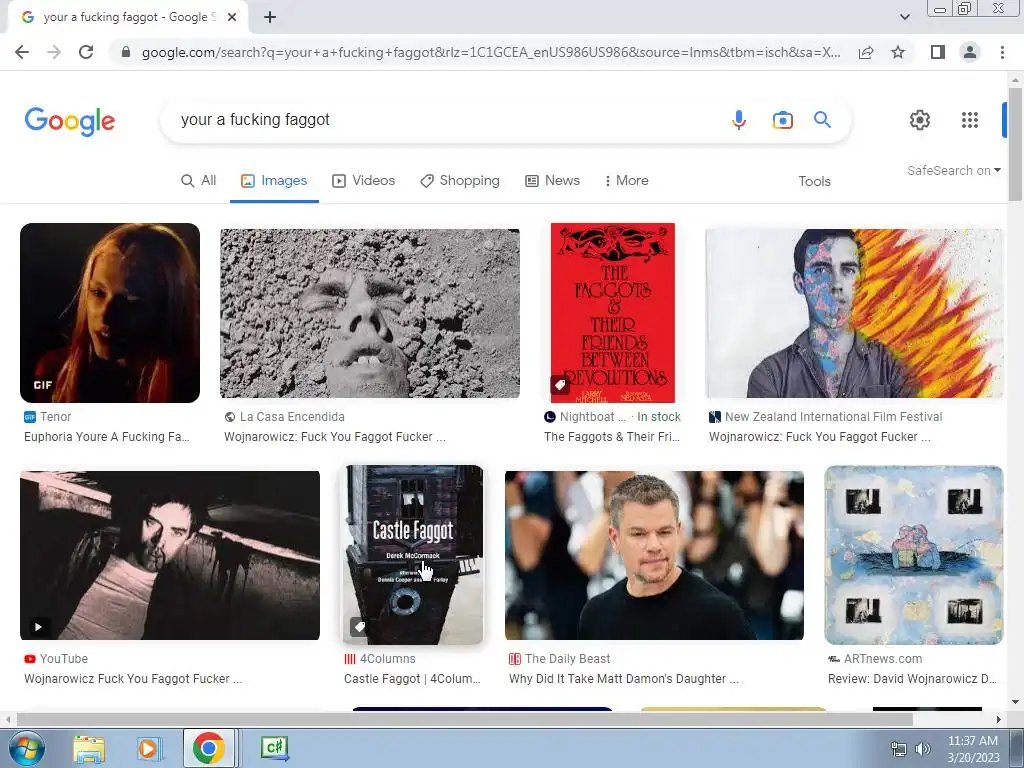Bookmark this page with the star icon
The width and height of the screenshot is (1024, 768).
click(x=898, y=52)
